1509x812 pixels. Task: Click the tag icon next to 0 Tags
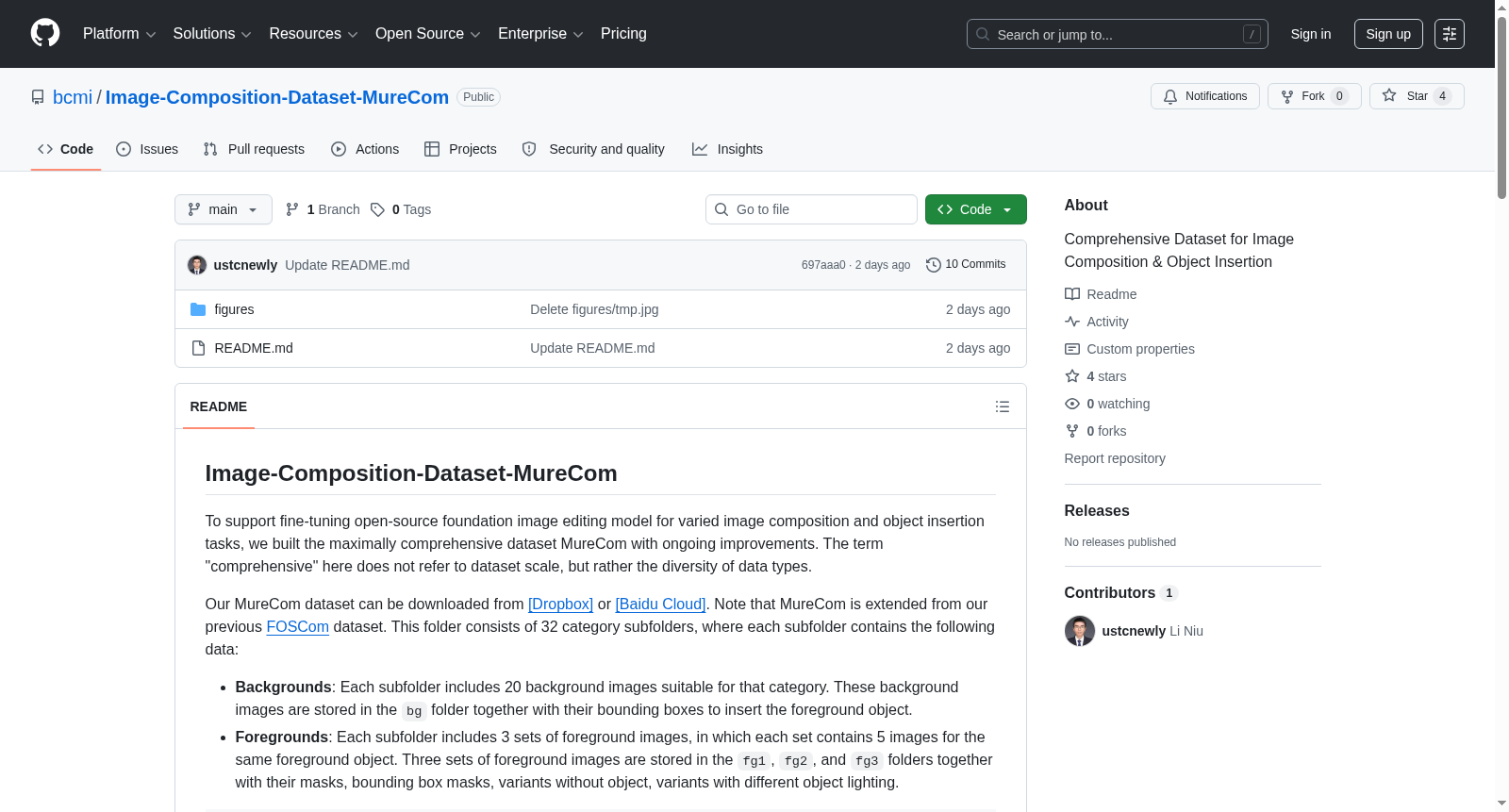coord(377,209)
